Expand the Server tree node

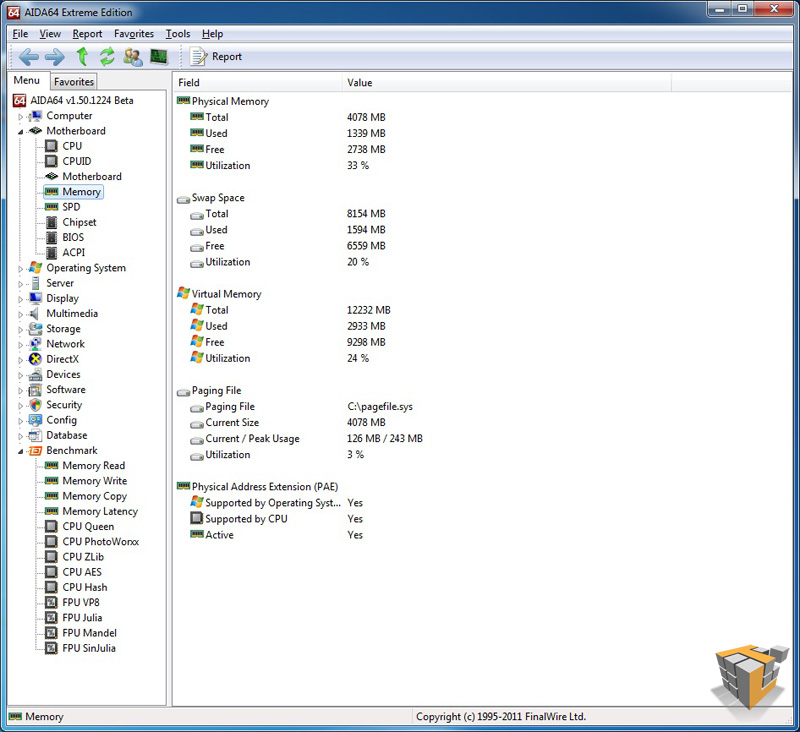click(20, 284)
